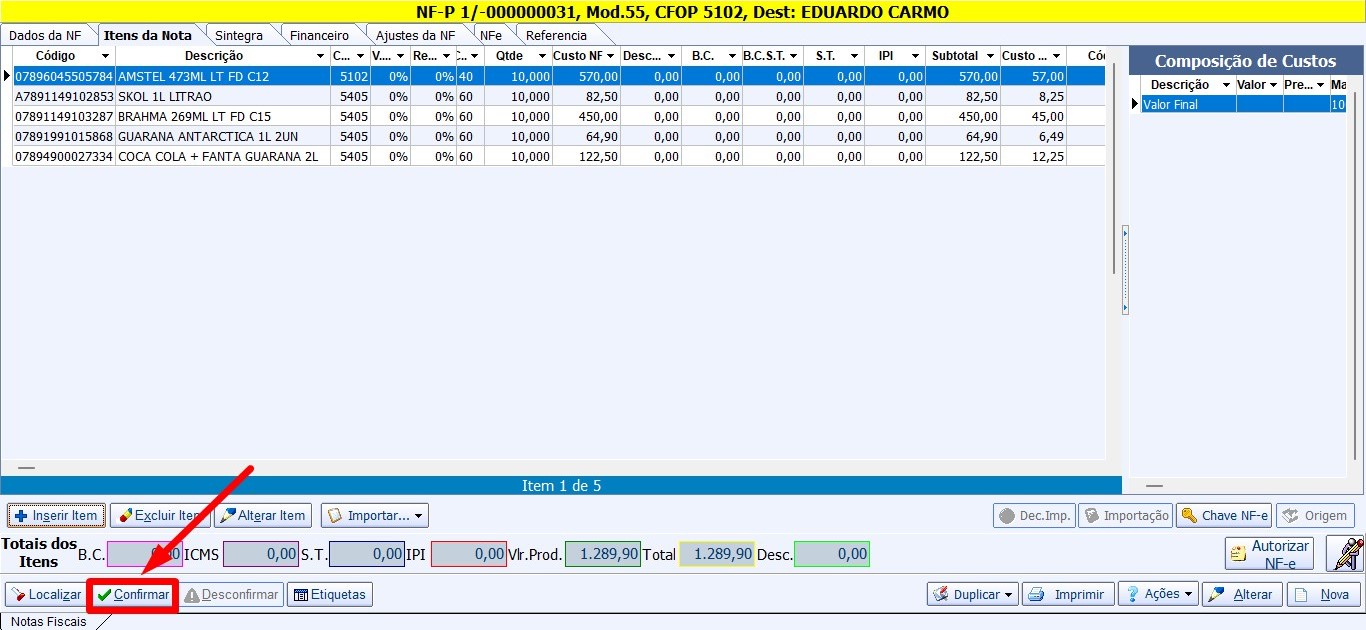
Task: Open the Chave NF-e key button
Action: click(1224, 516)
